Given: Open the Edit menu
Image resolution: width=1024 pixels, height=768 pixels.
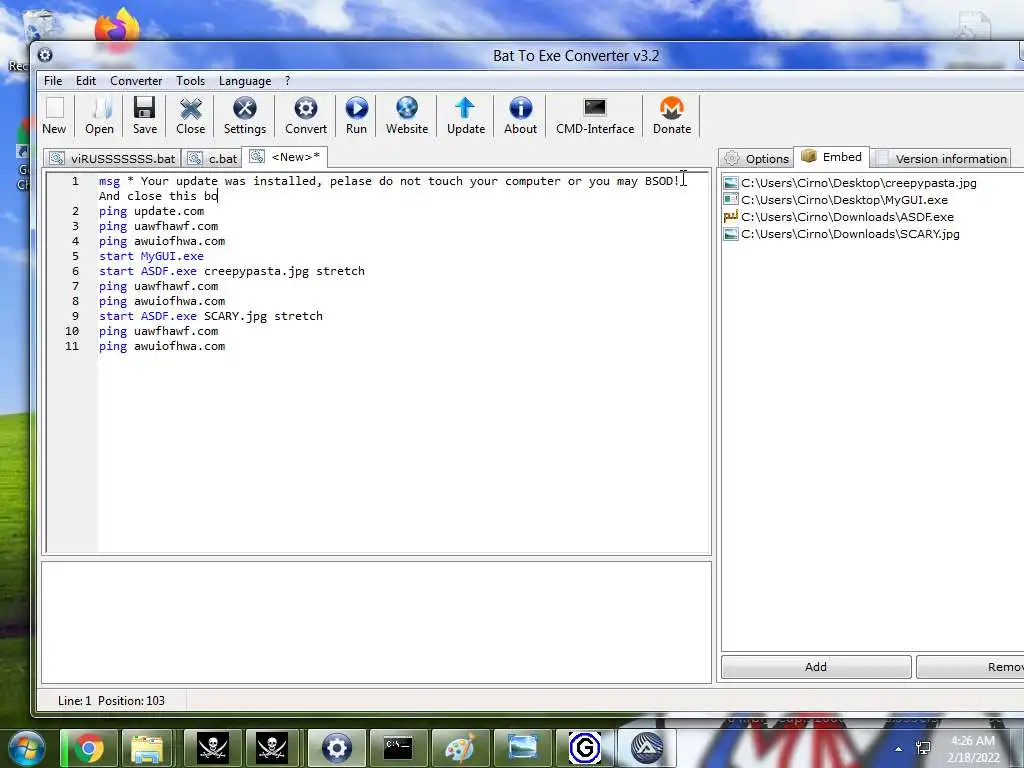Looking at the screenshot, I should coord(86,81).
